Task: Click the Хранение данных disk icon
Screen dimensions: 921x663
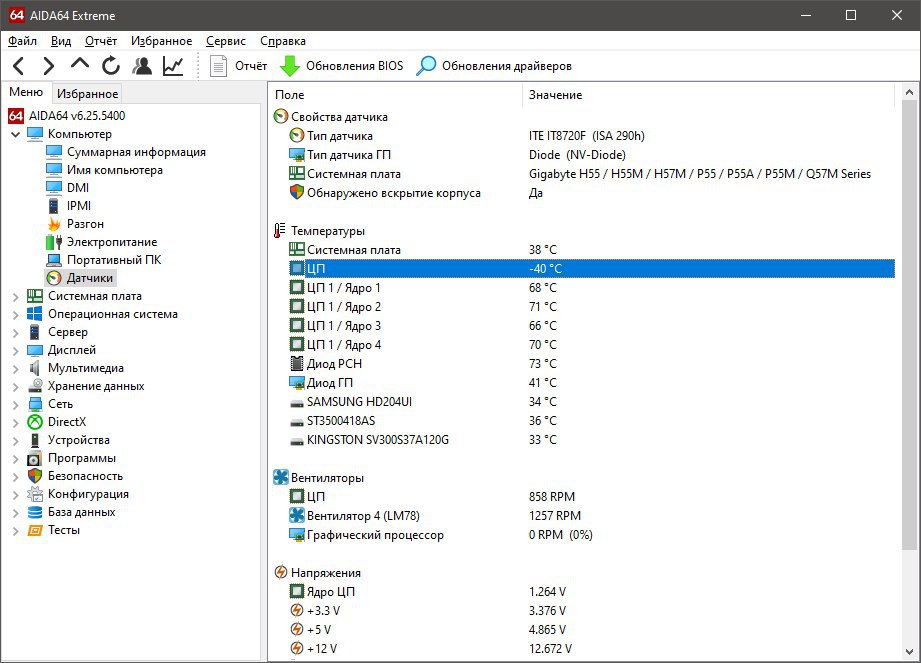Action: point(35,386)
